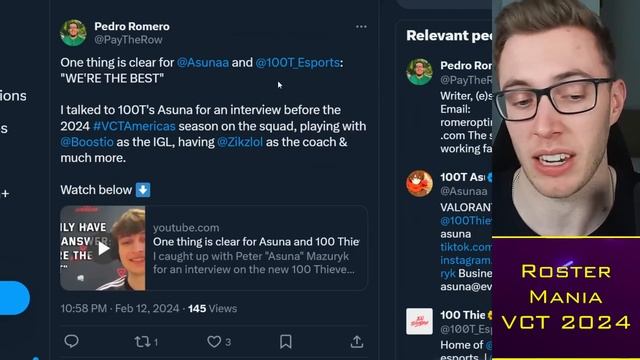
Task: Open the #VCTAmericas hashtag
Action: 134,126
